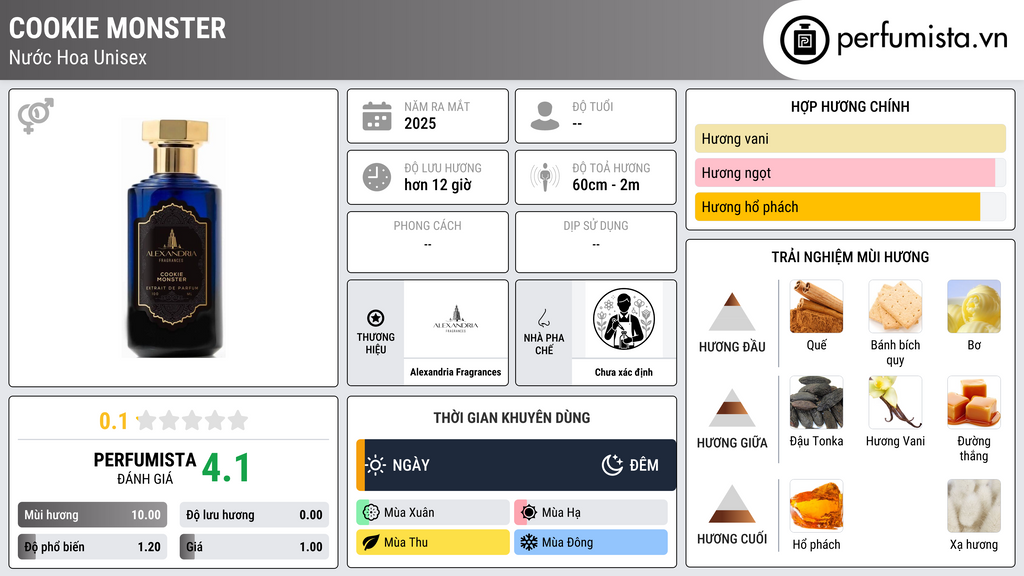
Task: Select the Đường thắng caramel note
Action: coord(974,403)
